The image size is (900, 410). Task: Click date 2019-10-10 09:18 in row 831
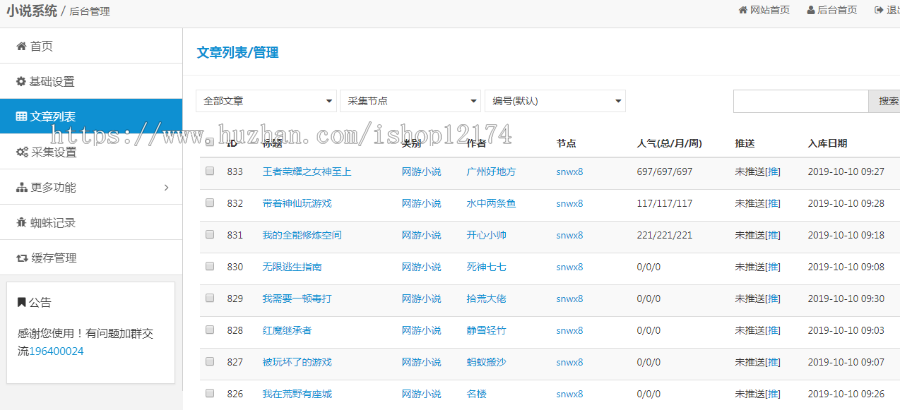click(846, 235)
